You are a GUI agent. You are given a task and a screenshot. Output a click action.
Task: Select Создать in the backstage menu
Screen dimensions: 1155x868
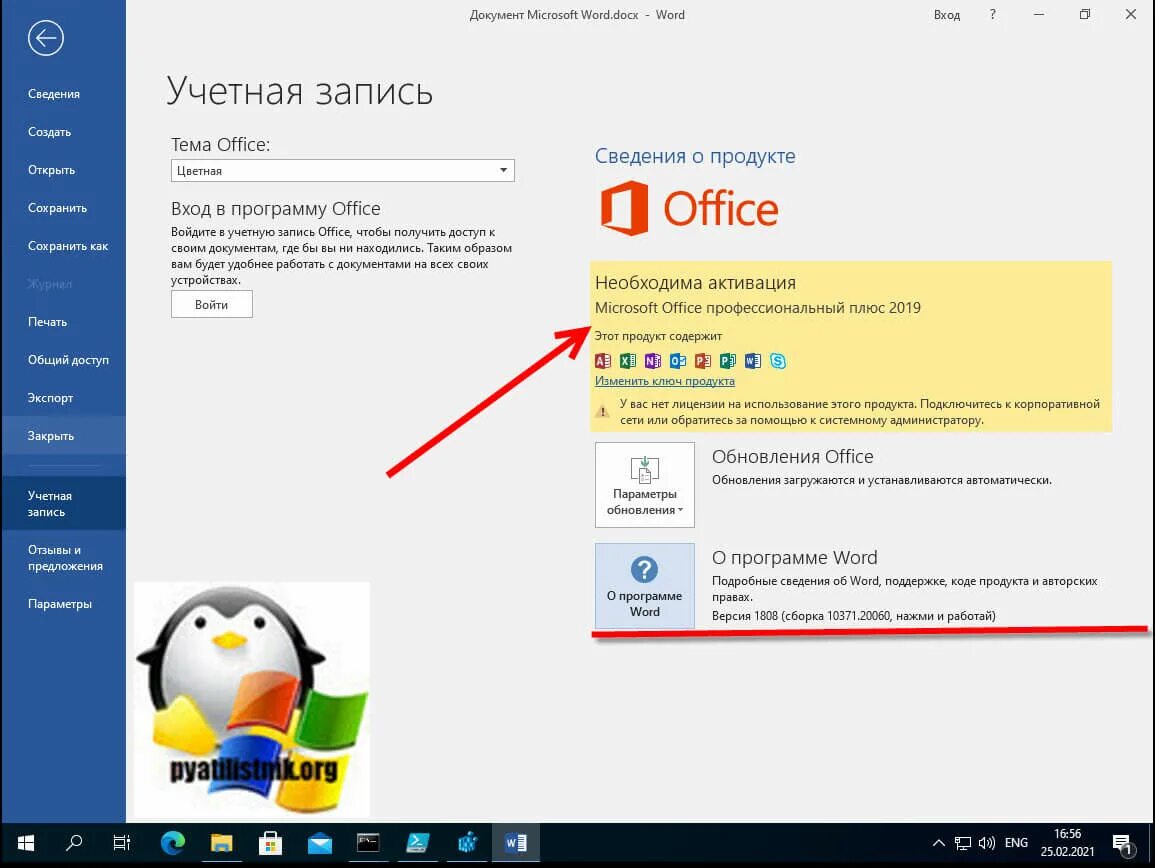49,132
